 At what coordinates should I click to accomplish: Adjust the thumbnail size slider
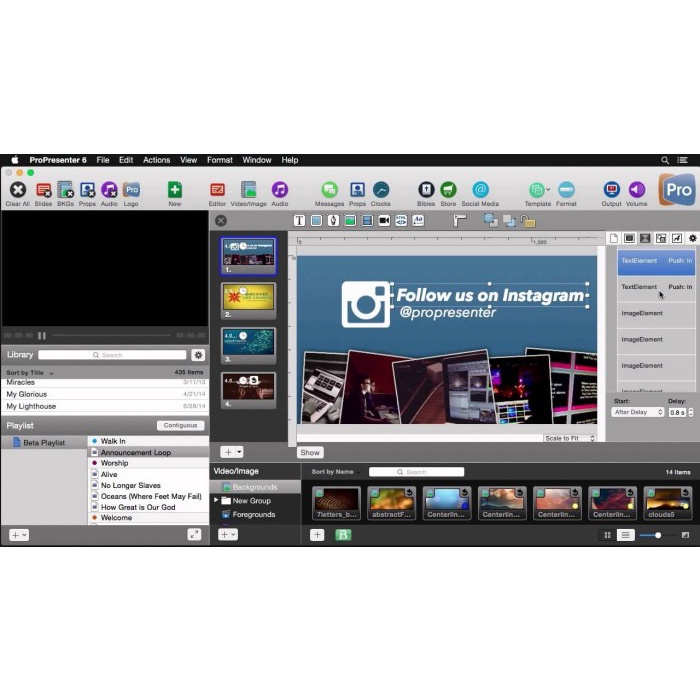pos(658,535)
